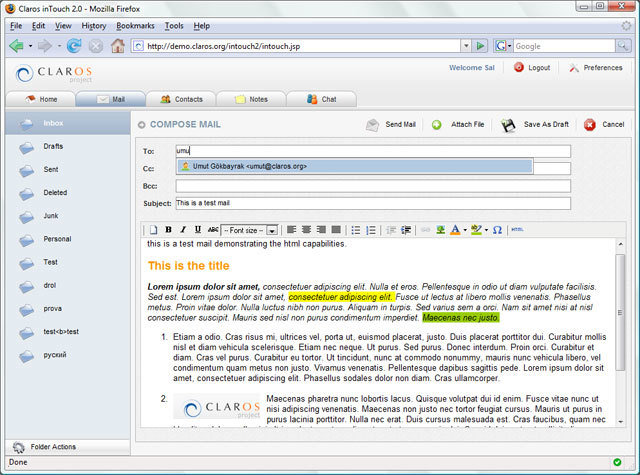The height and width of the screenshot is (475, 640).
Task: Open the text color dropdown arrow
Action: pos(465,230)
